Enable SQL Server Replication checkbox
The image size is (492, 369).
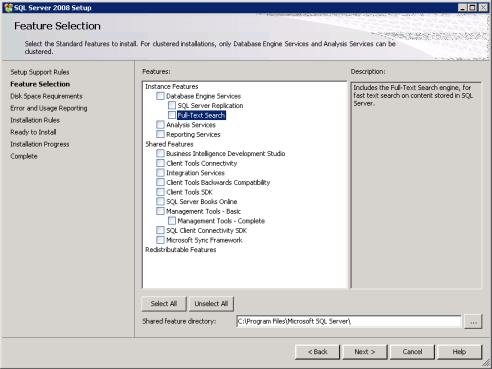coord(172,105)
